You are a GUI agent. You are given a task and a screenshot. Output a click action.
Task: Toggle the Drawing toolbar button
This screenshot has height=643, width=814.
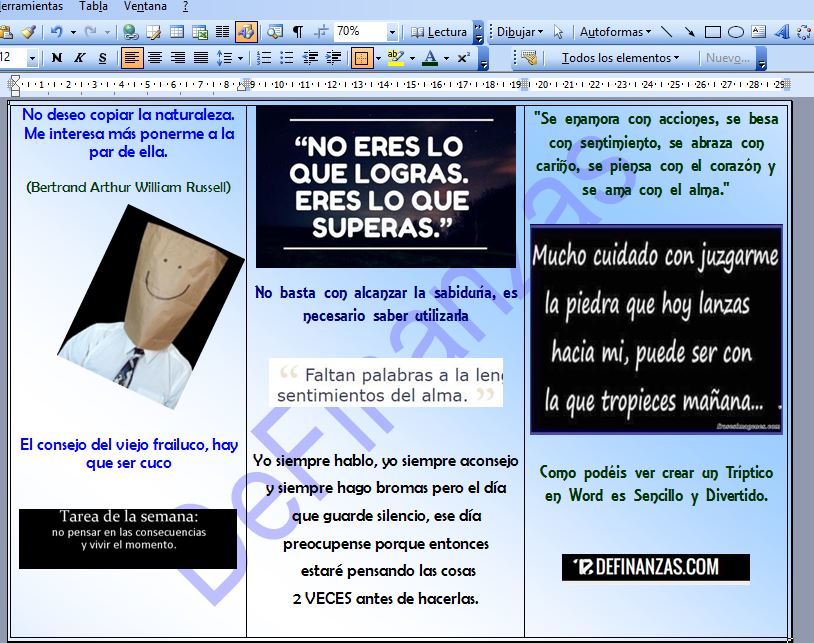pyautogui.click(x=246, y=32)
